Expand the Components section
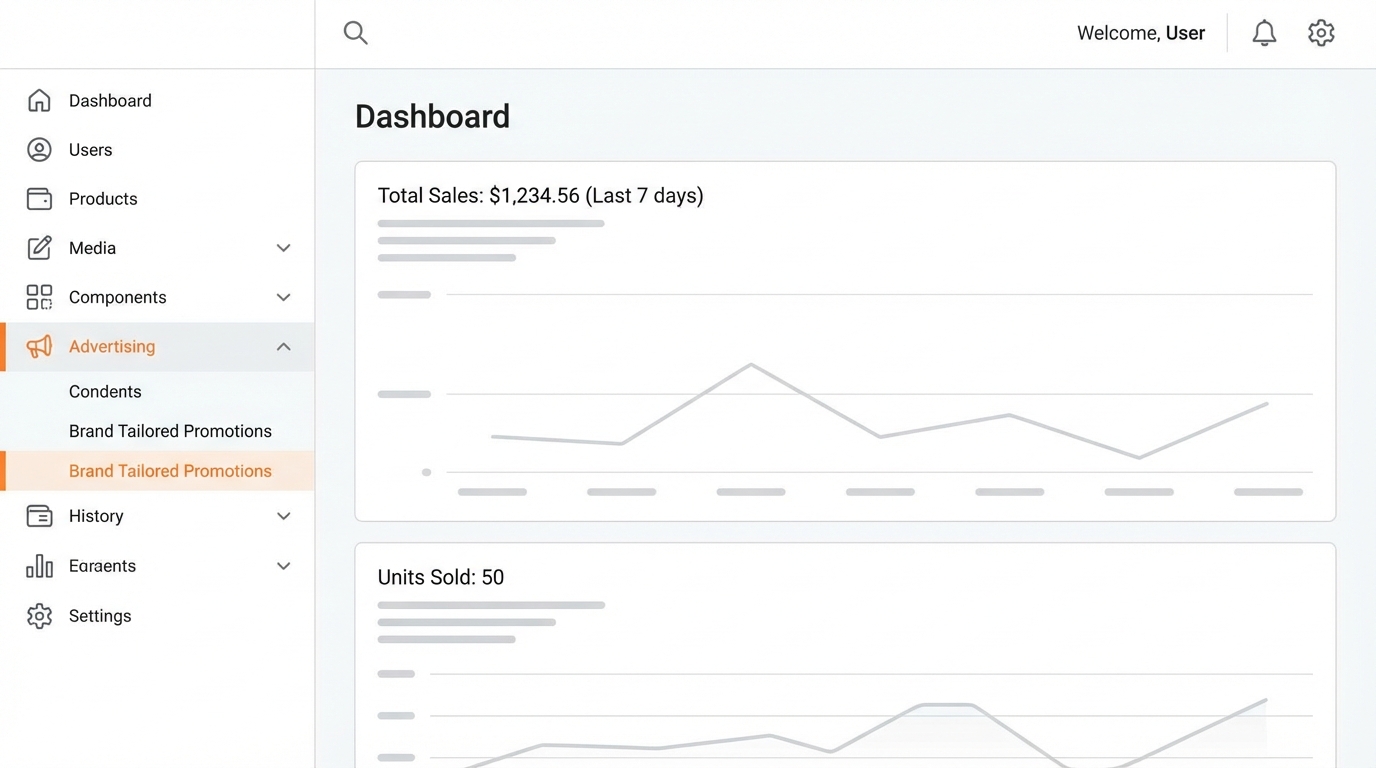 (283, 297)
